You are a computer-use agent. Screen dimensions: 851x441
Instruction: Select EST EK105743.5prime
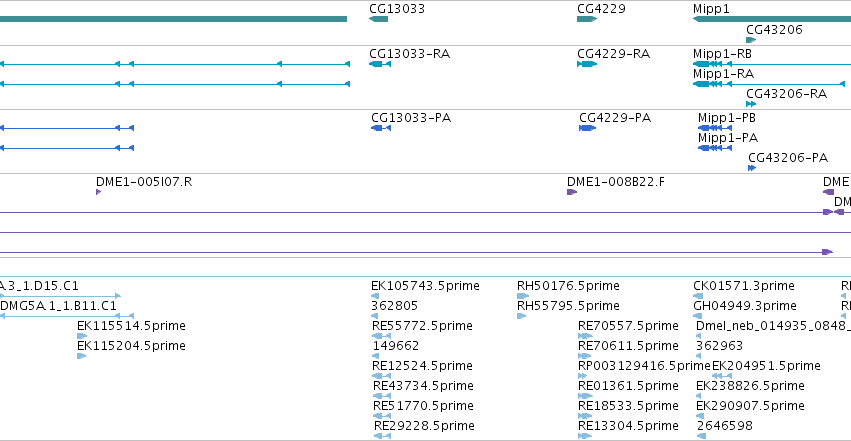point(425,286)
